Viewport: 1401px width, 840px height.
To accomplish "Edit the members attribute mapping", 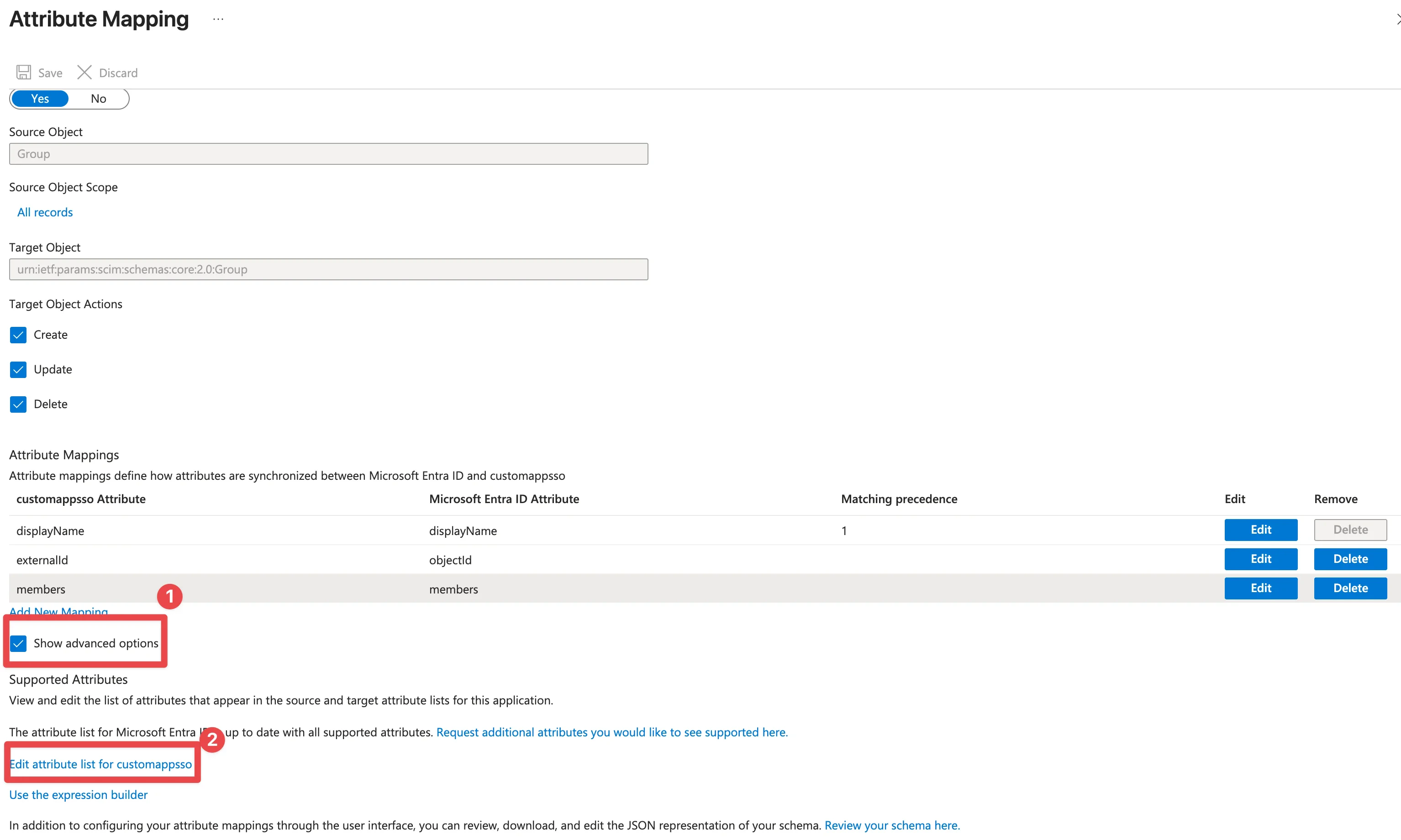I will (1261, 588).
